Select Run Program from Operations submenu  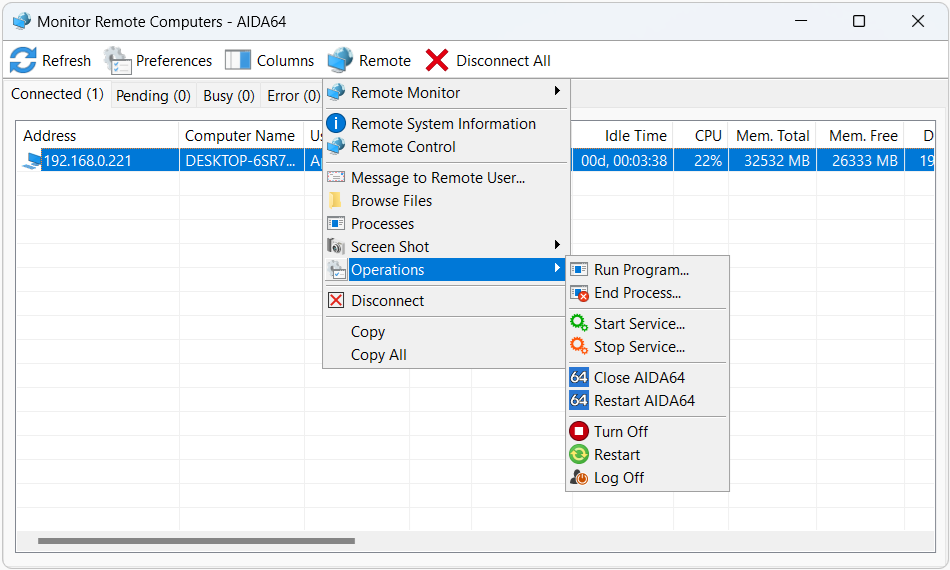(x=641, y=270)
